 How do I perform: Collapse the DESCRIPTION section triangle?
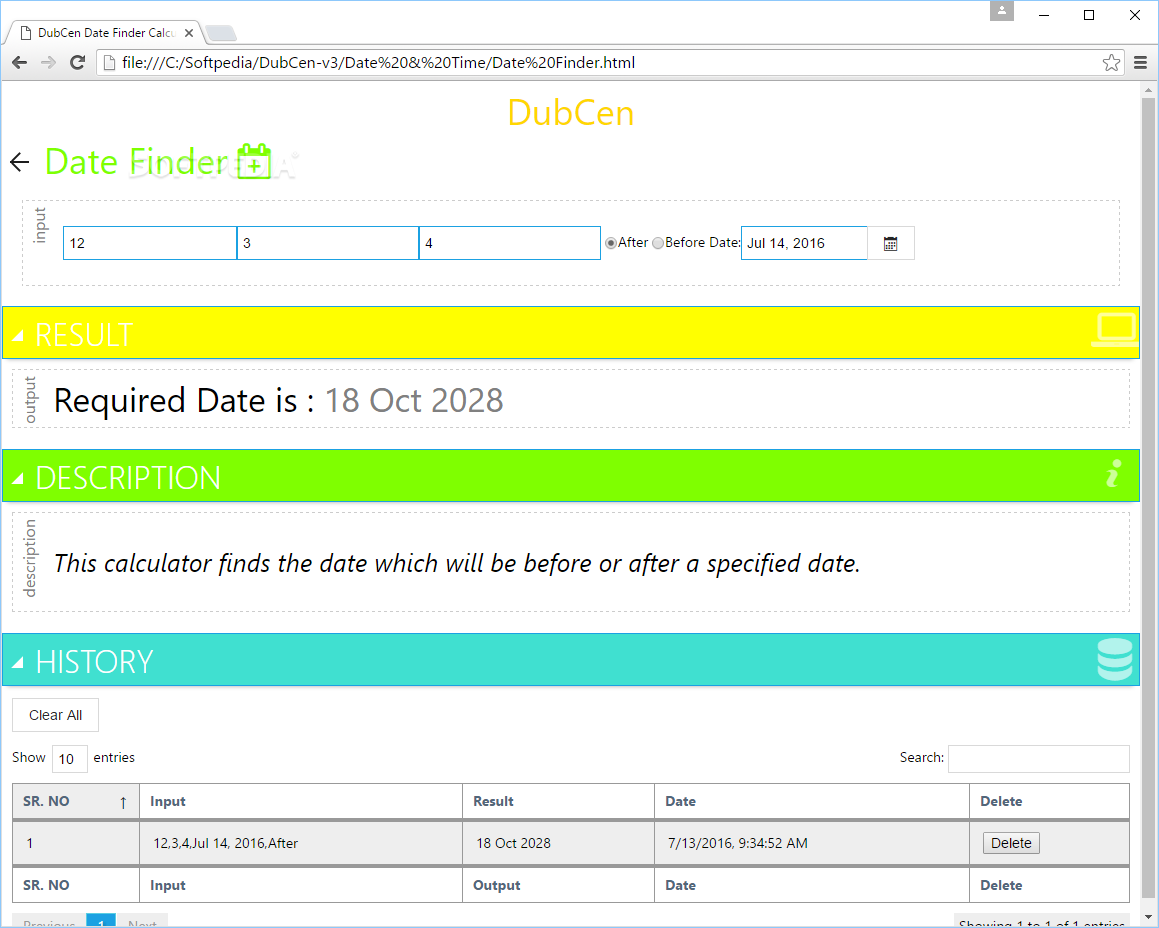[x=18, y=479]
